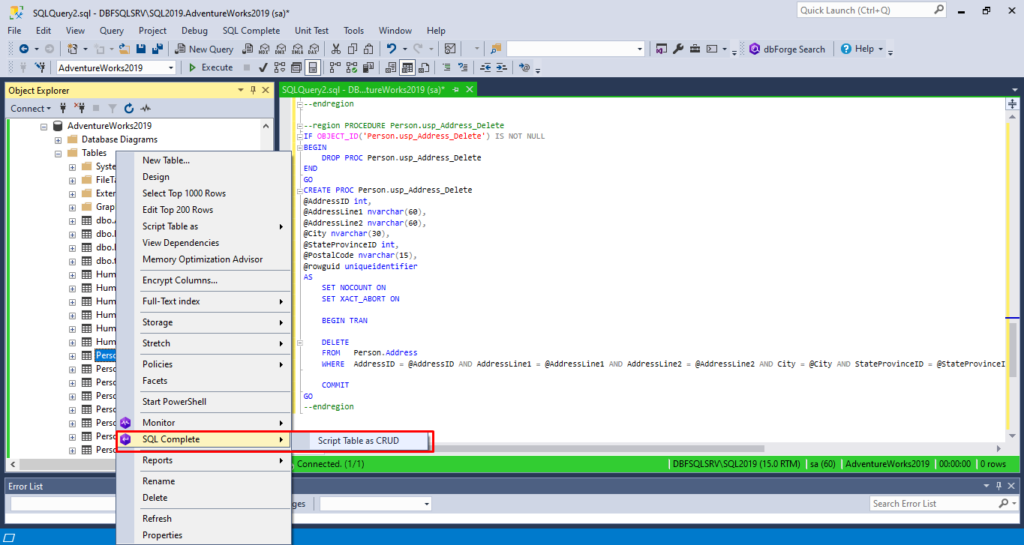Expand Full-Text index submenu
Screen dimensions: 1024x545
pyautogui.click(x=203, y=301)
